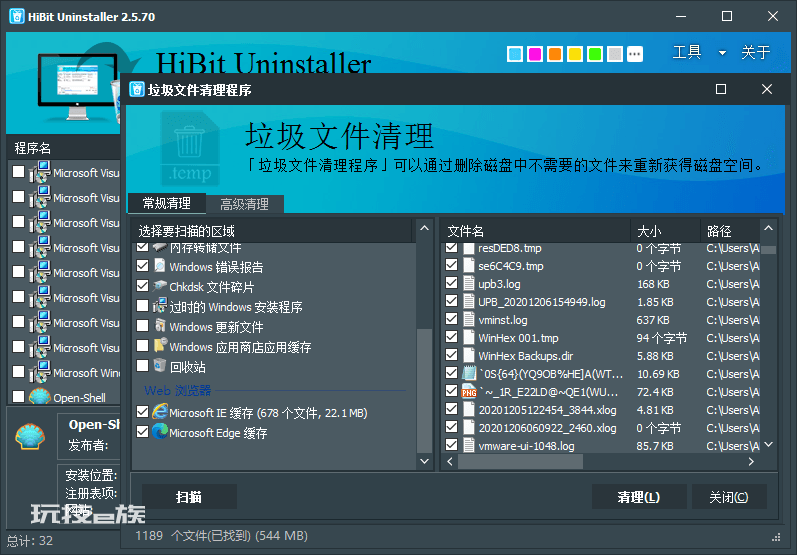The width and height of the screenshot is (797, 555).
Task: Switch to 高级清理 tab
Action: click(x=244, y=204)
